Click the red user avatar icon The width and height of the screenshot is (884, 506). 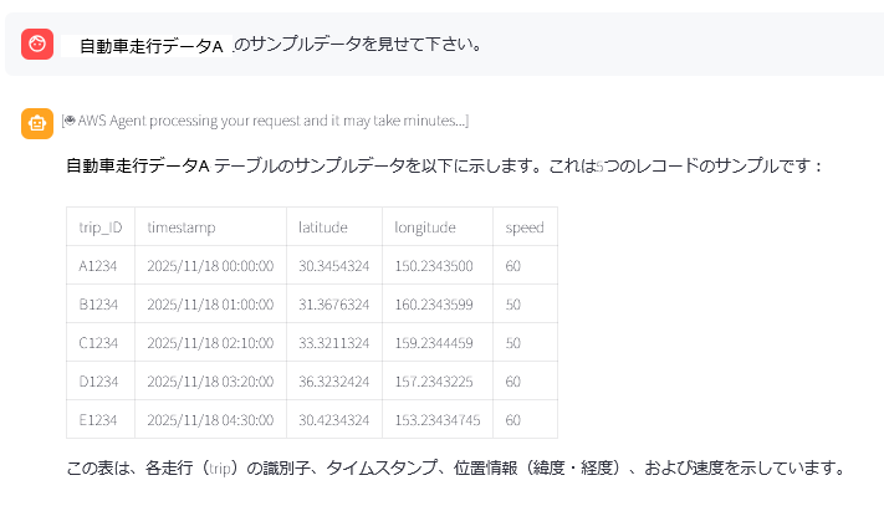(37, 44)
